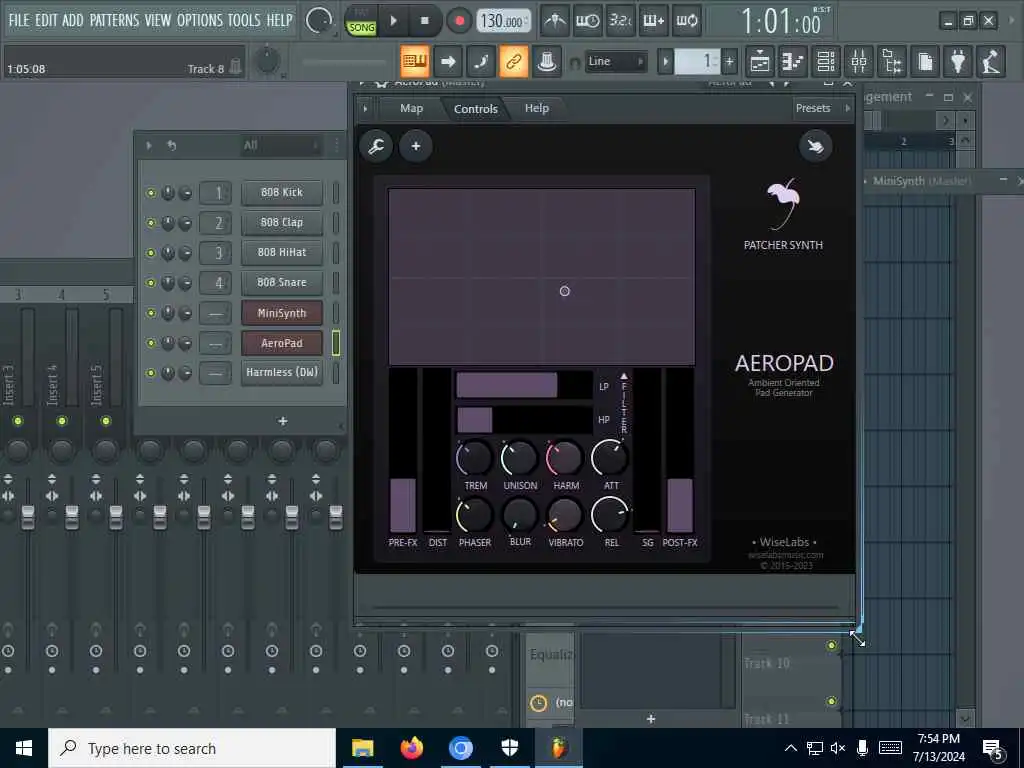This screenshot has width=1024, height=768.
Task: Open the Line snap dropdown
Action: click(615, 61)
